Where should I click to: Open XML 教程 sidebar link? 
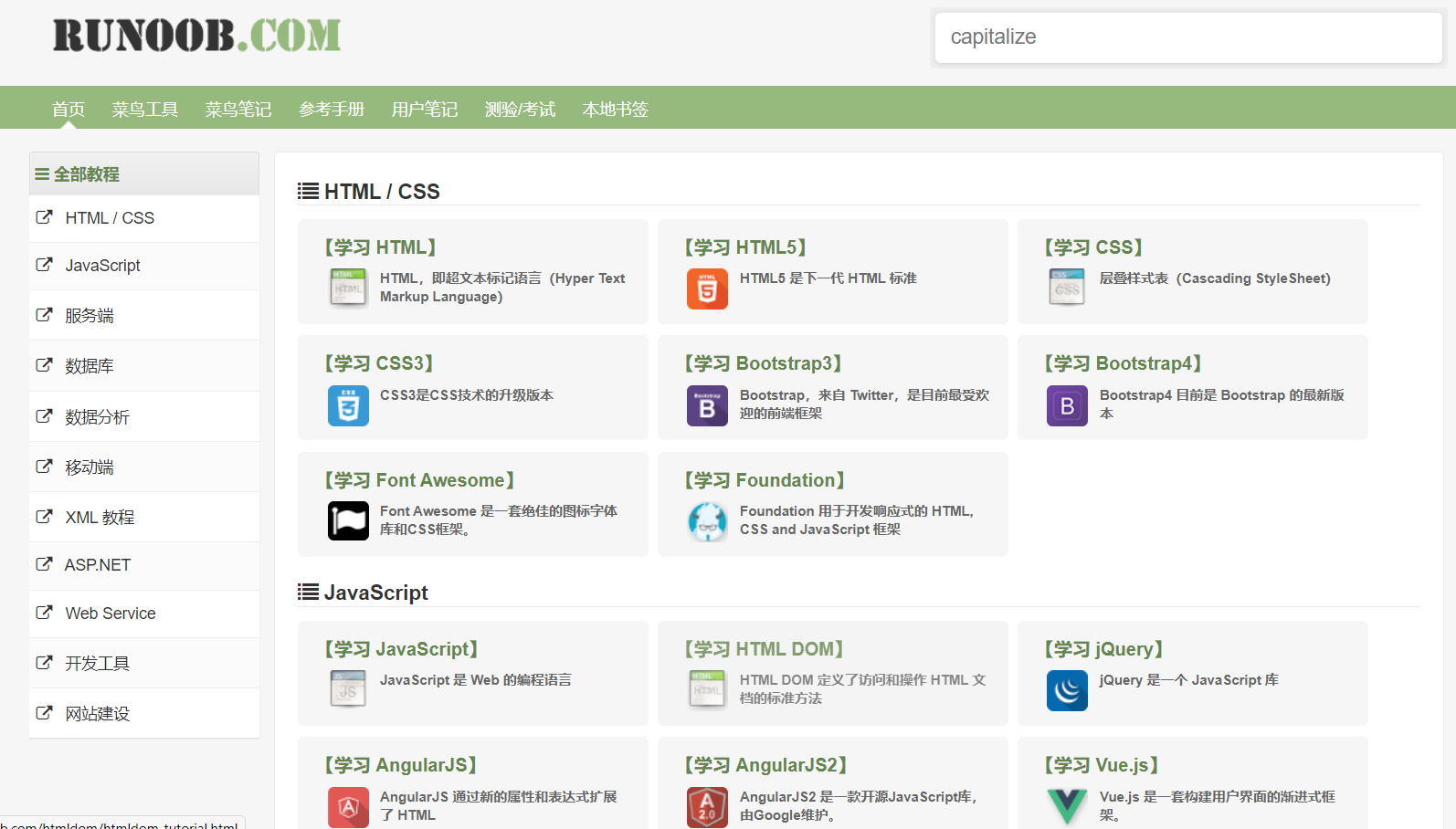100,518
